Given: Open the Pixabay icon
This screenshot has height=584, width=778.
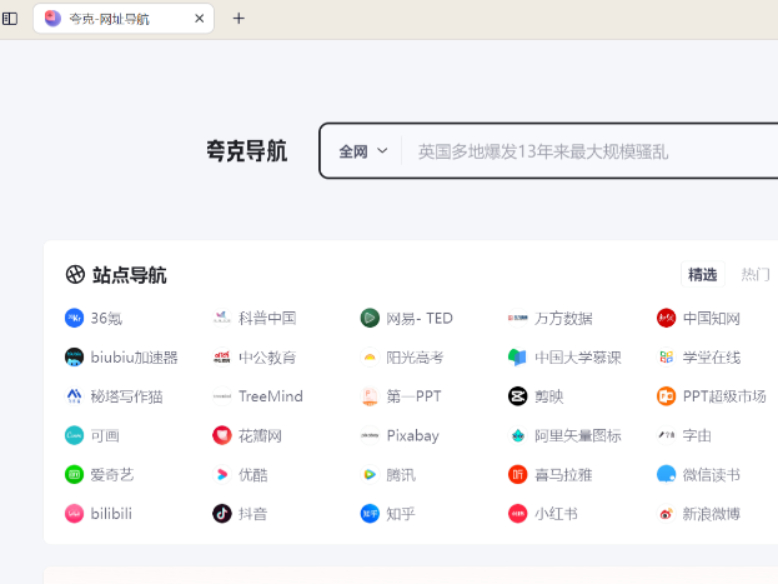Looking at the screenshot, I should (x=370, y=435).
